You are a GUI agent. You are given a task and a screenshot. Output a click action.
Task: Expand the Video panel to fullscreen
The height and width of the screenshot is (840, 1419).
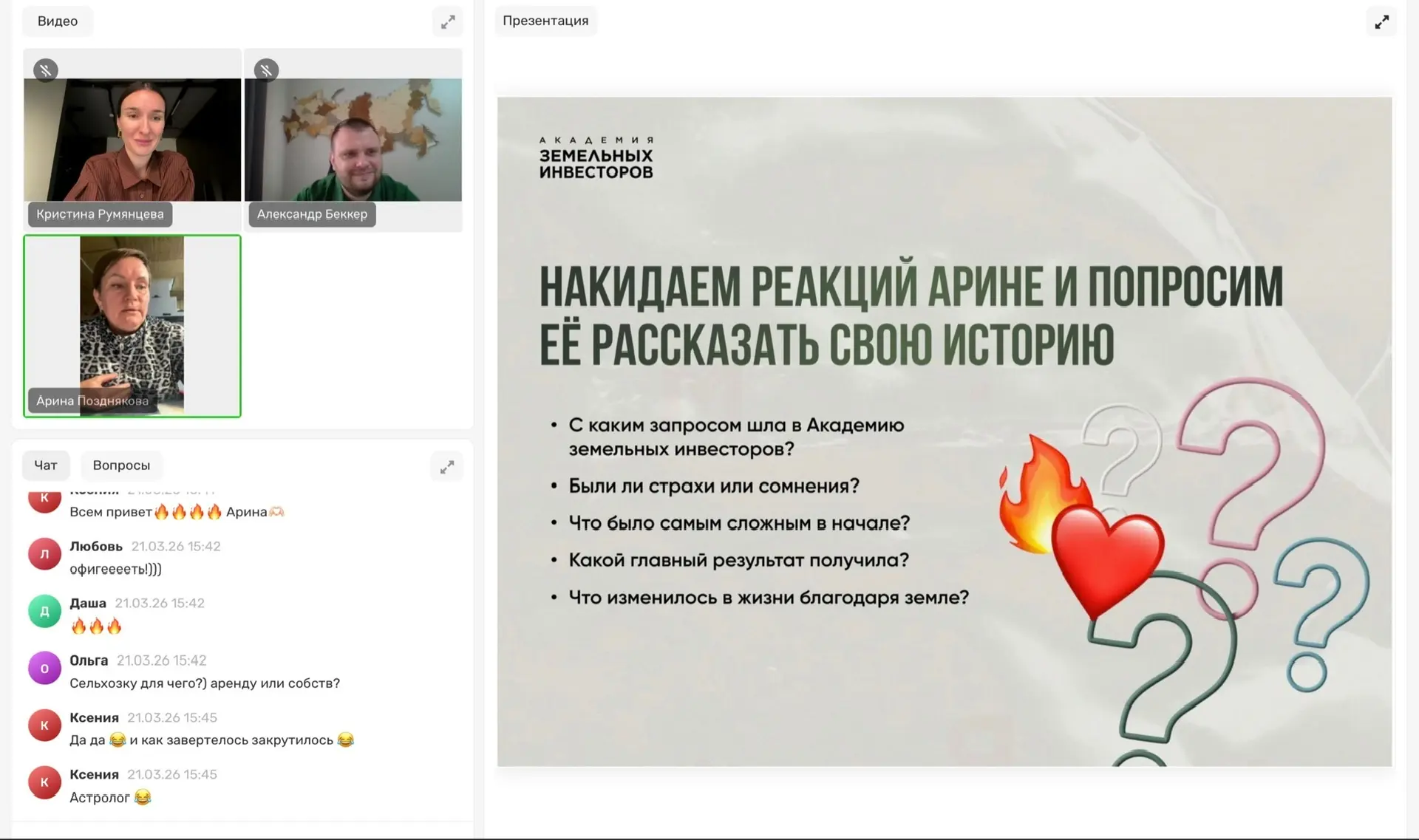(x=448, y=22)
